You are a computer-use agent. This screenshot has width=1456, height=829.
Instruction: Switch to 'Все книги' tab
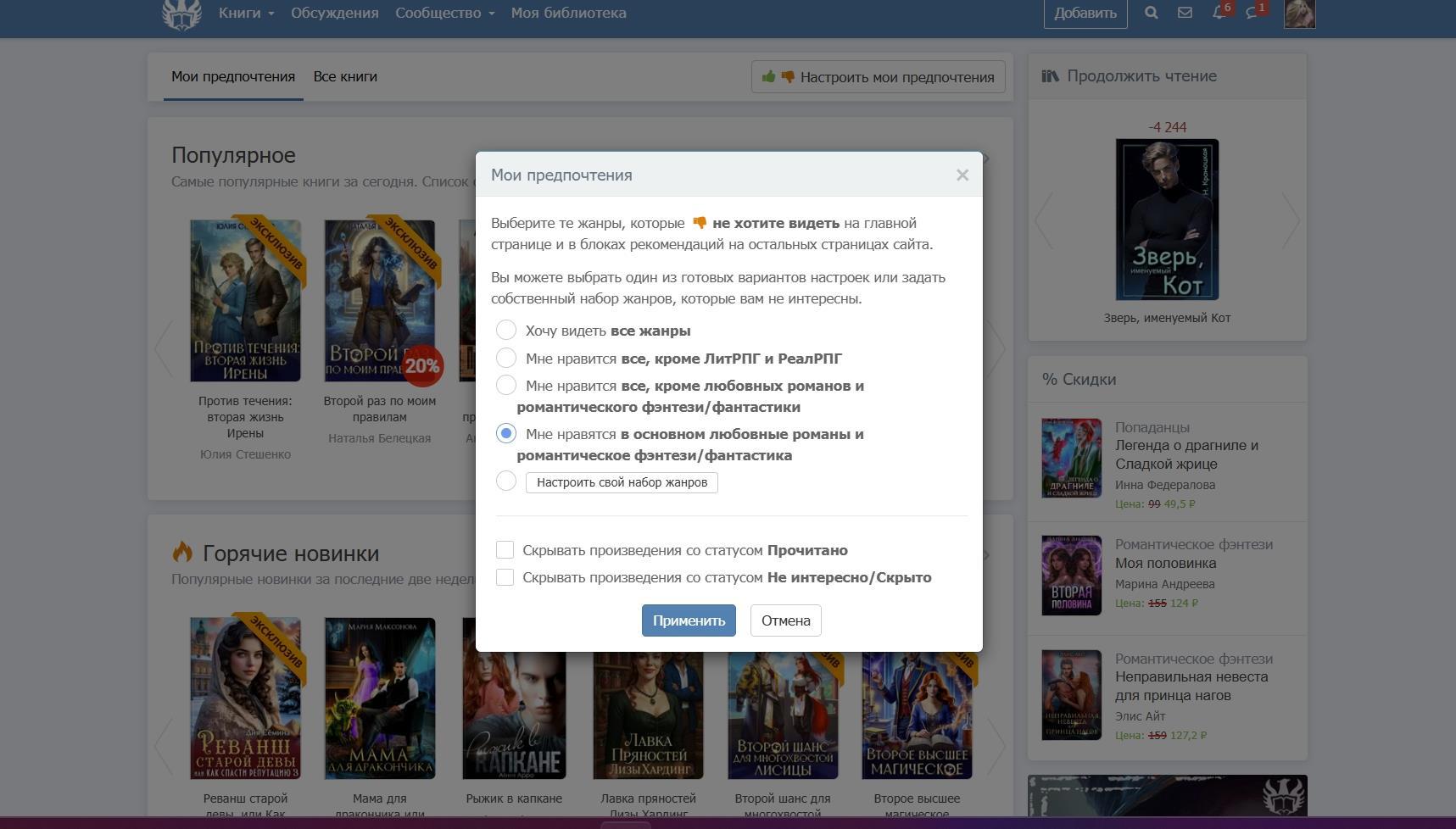click(x=345, y=76)
